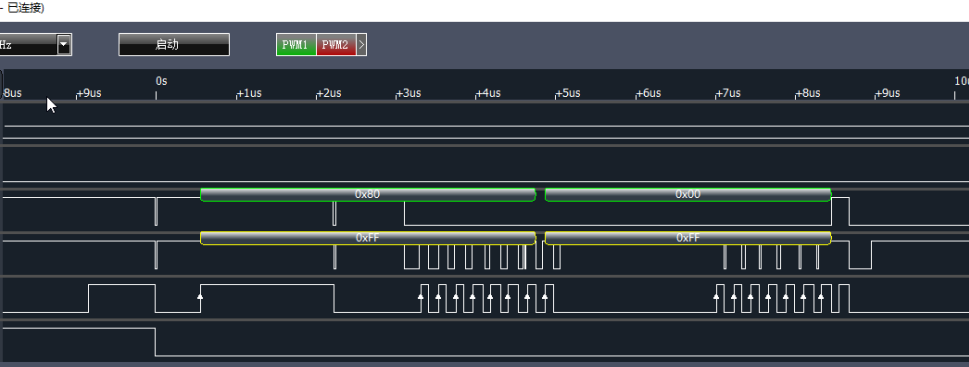
Task: Click the 启动 start button
Action: (x=174, y=44)
